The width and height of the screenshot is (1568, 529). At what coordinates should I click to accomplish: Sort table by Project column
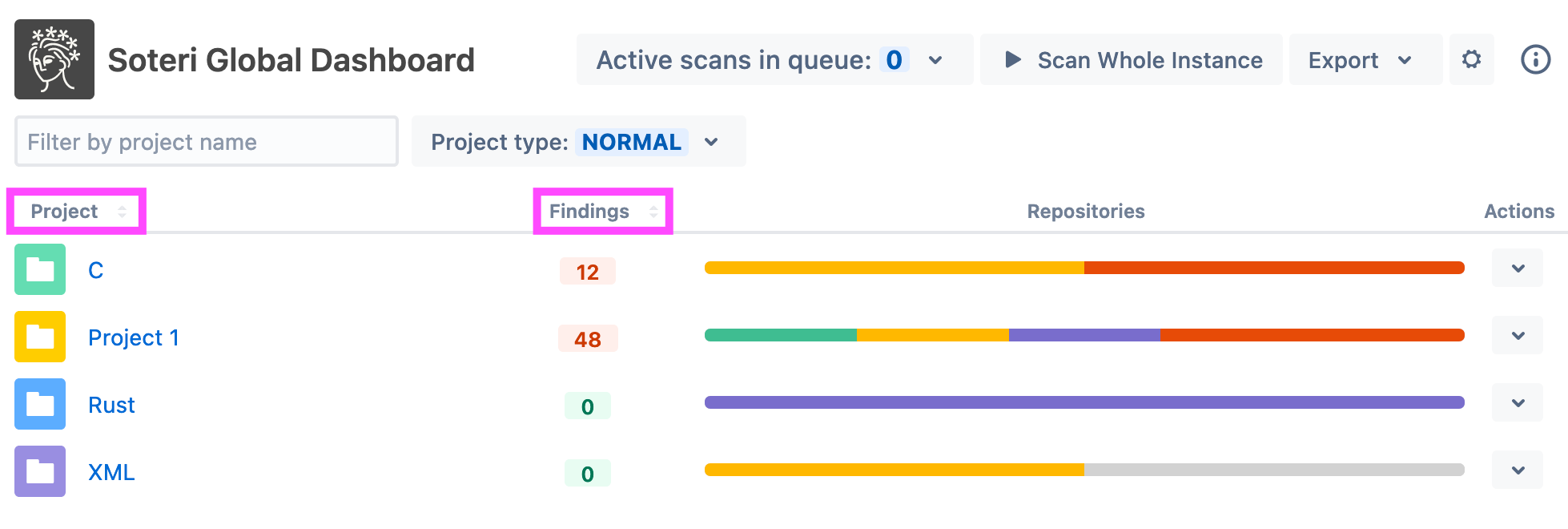click(76, 212)
